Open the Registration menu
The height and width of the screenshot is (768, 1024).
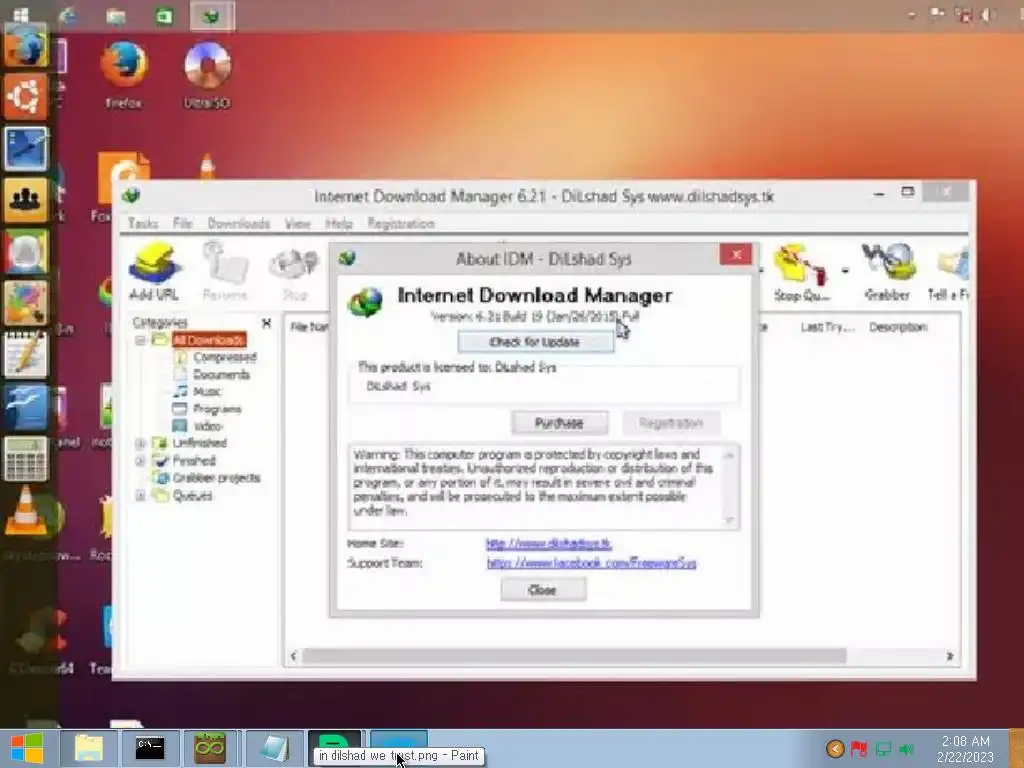coord(400,223)
